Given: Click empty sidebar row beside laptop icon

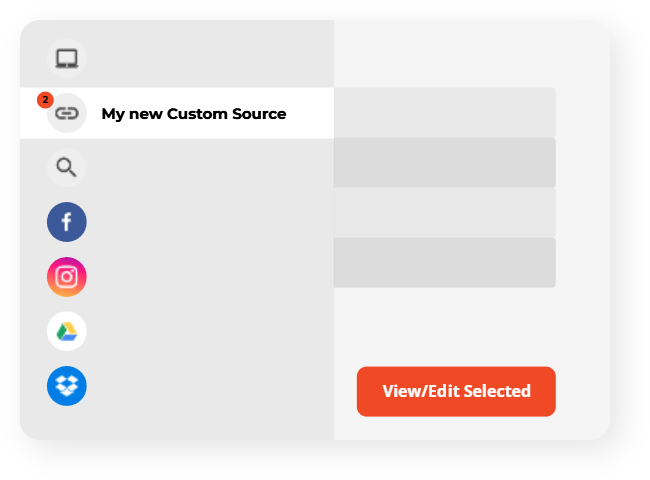Looking at the screenshot, I should click(209, 58).
